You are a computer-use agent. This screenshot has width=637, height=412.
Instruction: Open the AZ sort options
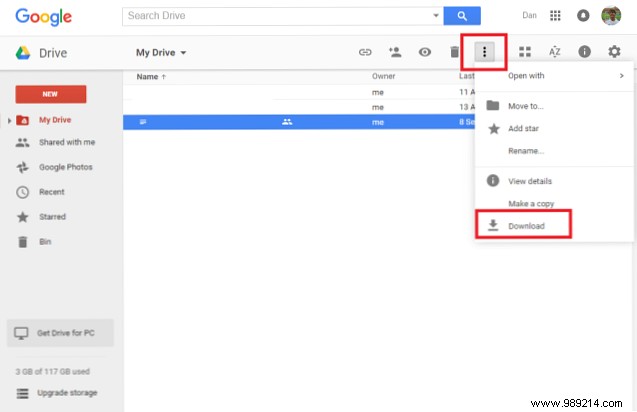[x=555, y=52]
